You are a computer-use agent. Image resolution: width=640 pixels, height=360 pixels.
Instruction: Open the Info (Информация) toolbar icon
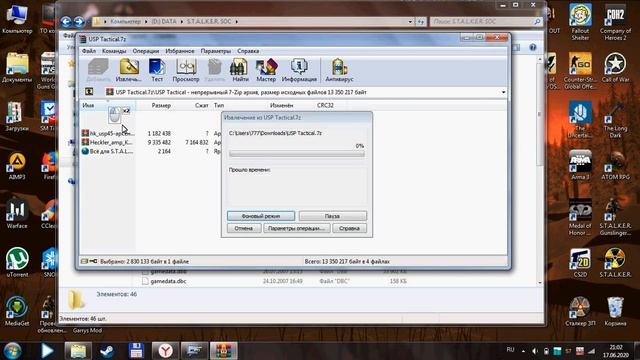point(299,70)
